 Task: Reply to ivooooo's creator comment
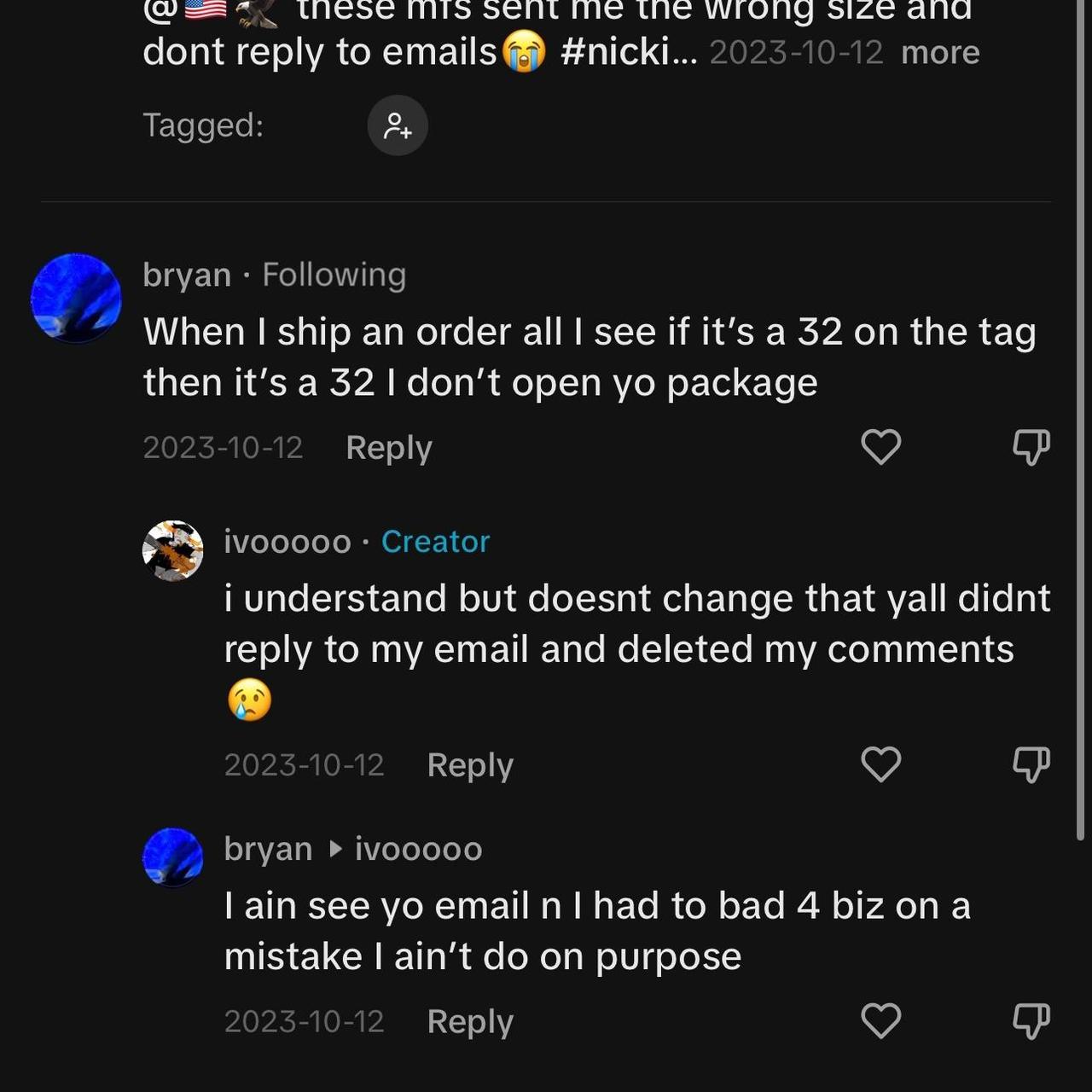coord(469,765)
